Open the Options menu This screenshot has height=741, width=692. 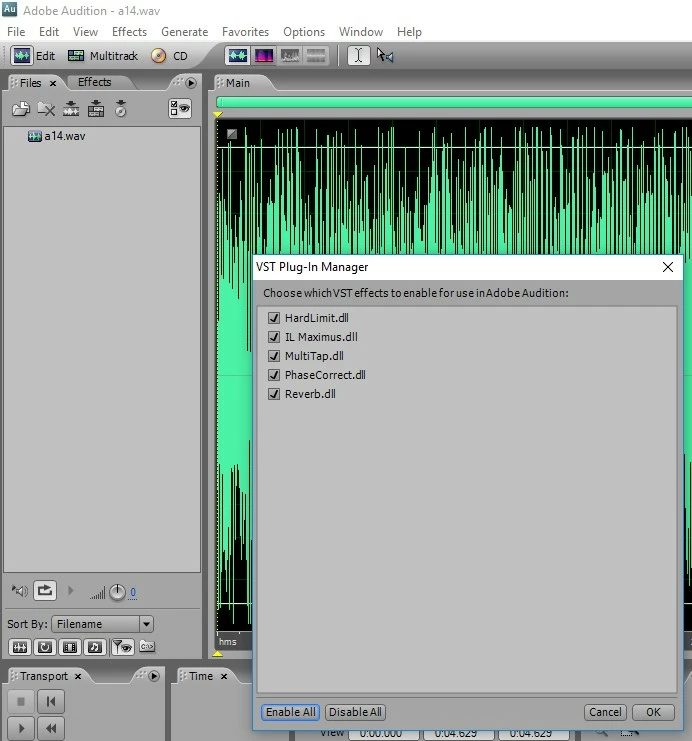304,32
